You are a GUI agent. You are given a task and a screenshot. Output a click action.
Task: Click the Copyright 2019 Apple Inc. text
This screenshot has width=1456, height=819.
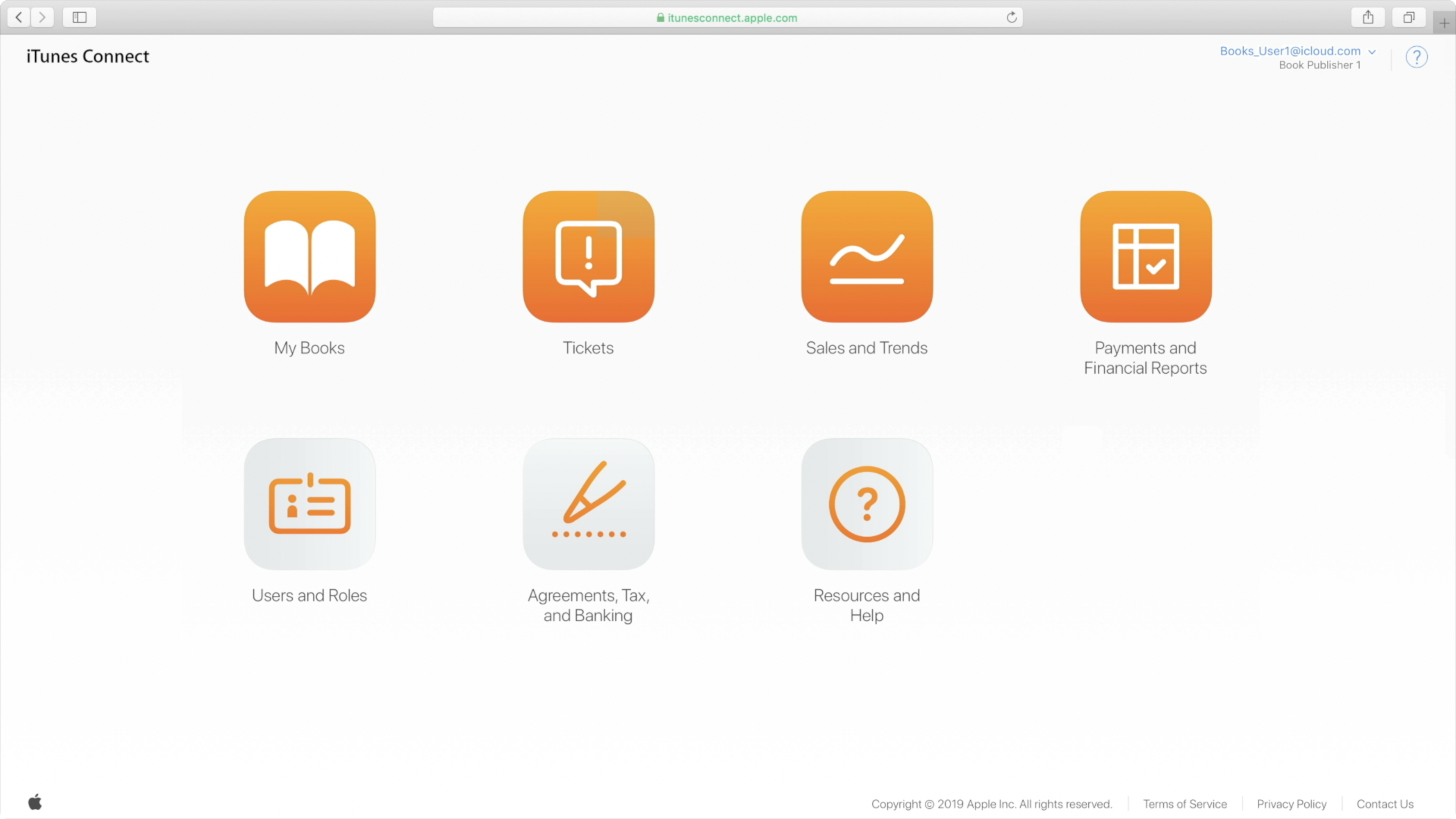[x=992, y=804]
